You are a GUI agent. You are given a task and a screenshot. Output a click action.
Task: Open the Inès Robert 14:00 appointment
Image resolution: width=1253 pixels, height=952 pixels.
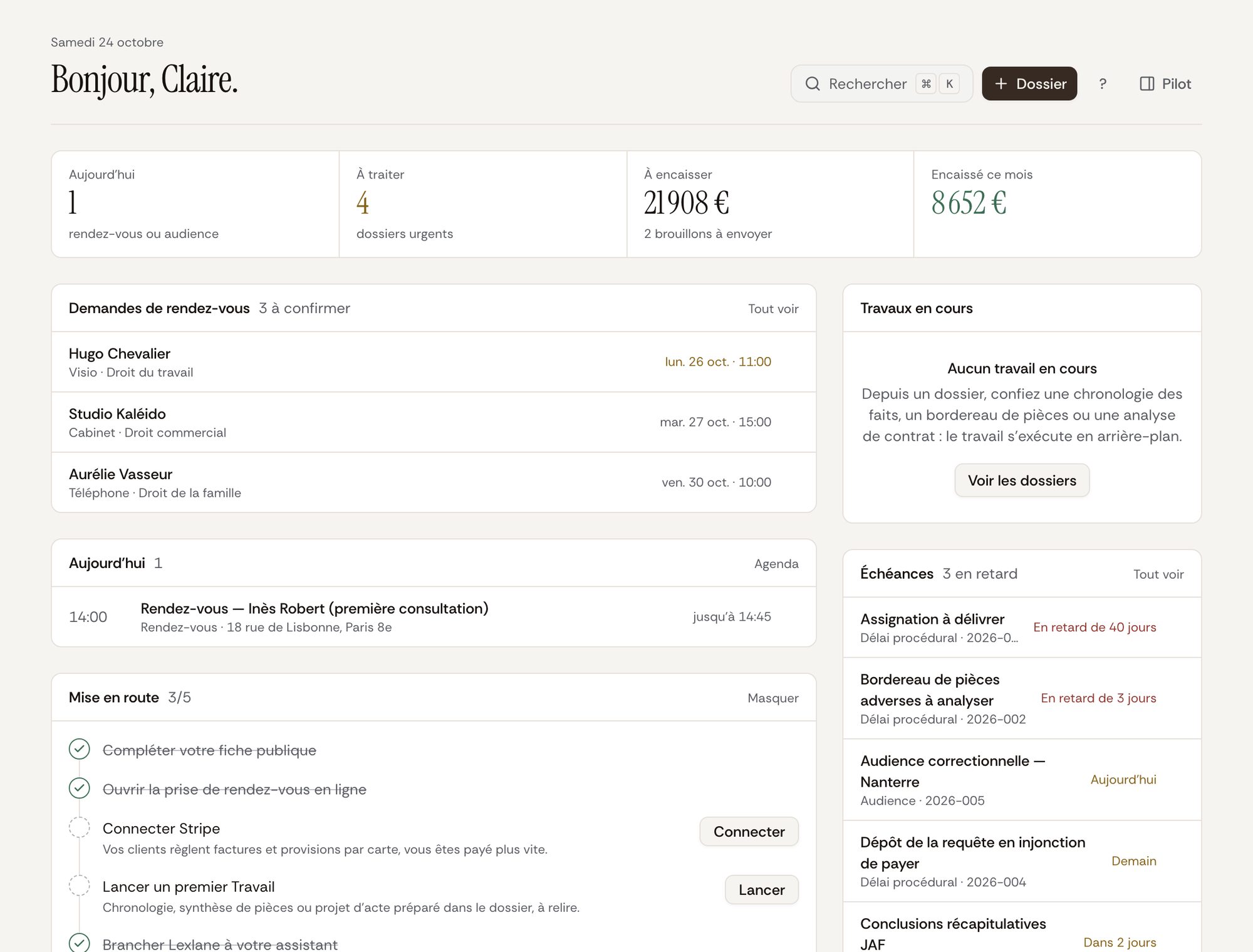(x=434, y=617)
